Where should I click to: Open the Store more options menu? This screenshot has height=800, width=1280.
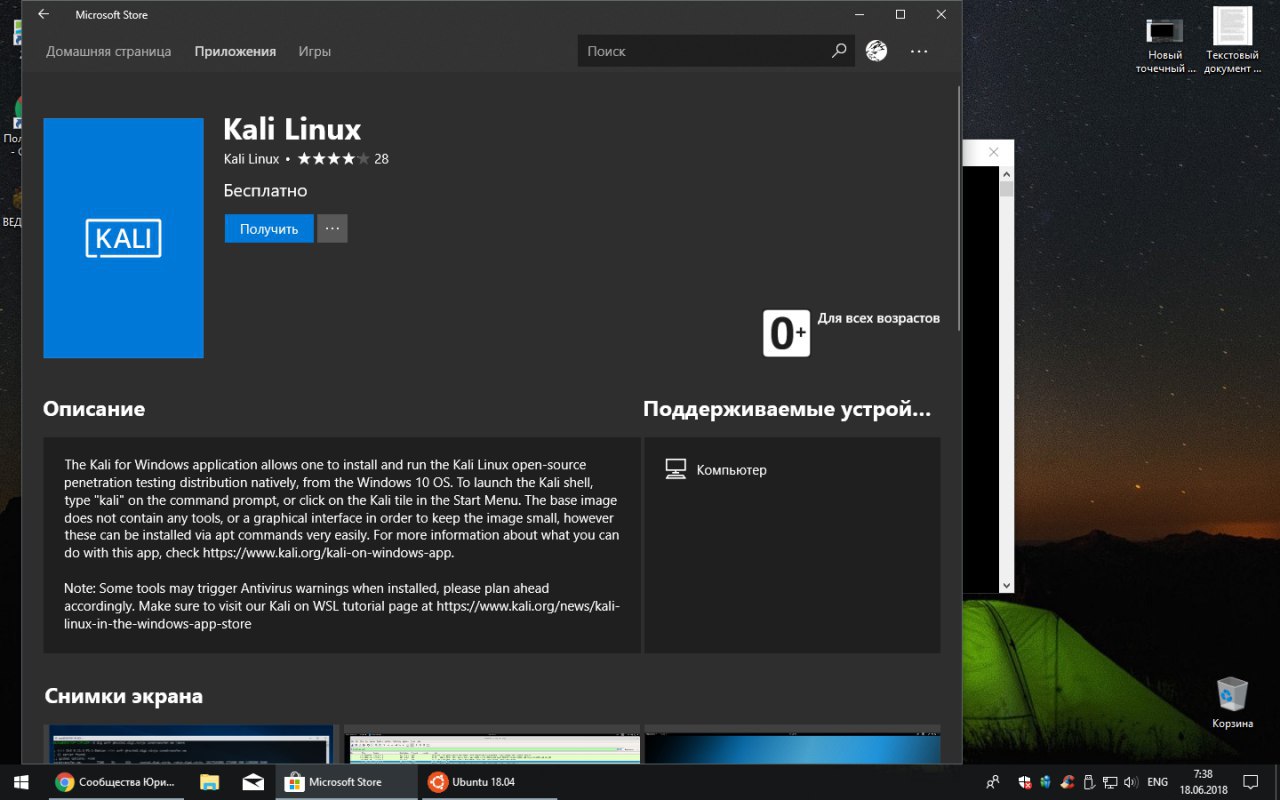point(919,51)
